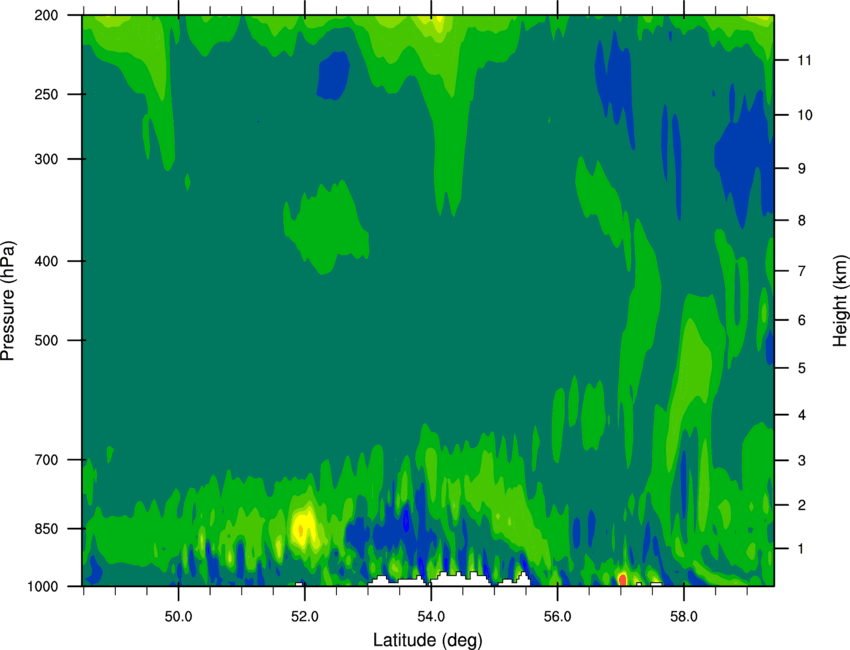
Task: Click the 200 pressure tick label
Action: 46,15
